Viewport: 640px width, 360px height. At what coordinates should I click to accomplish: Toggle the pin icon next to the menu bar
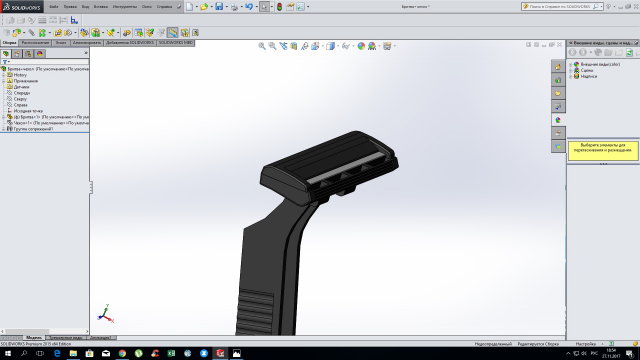tap(179, 7)
